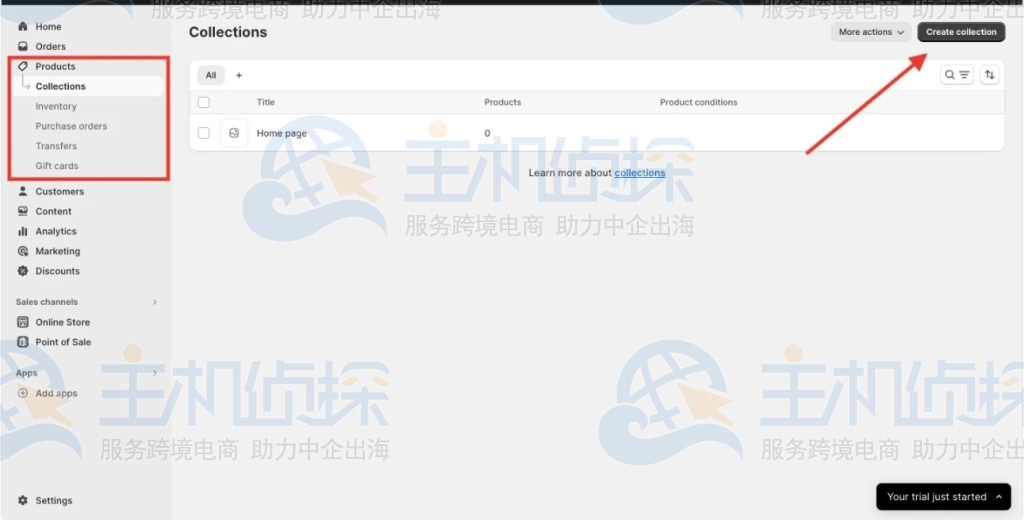
Task: Expand the Sales channels chevron
Action: point(155,302)
